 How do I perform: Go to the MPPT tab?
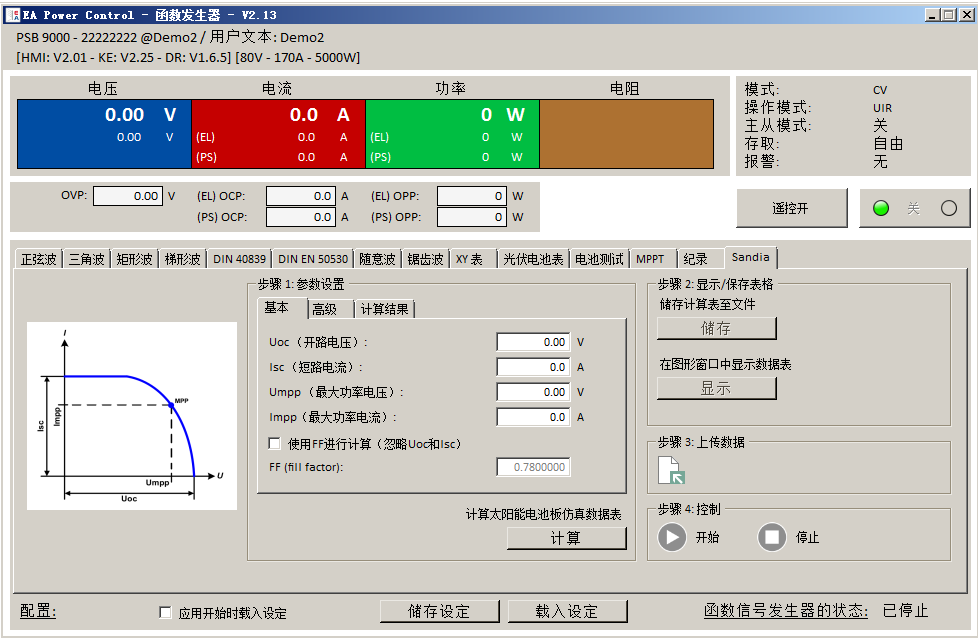click(653, 259)
